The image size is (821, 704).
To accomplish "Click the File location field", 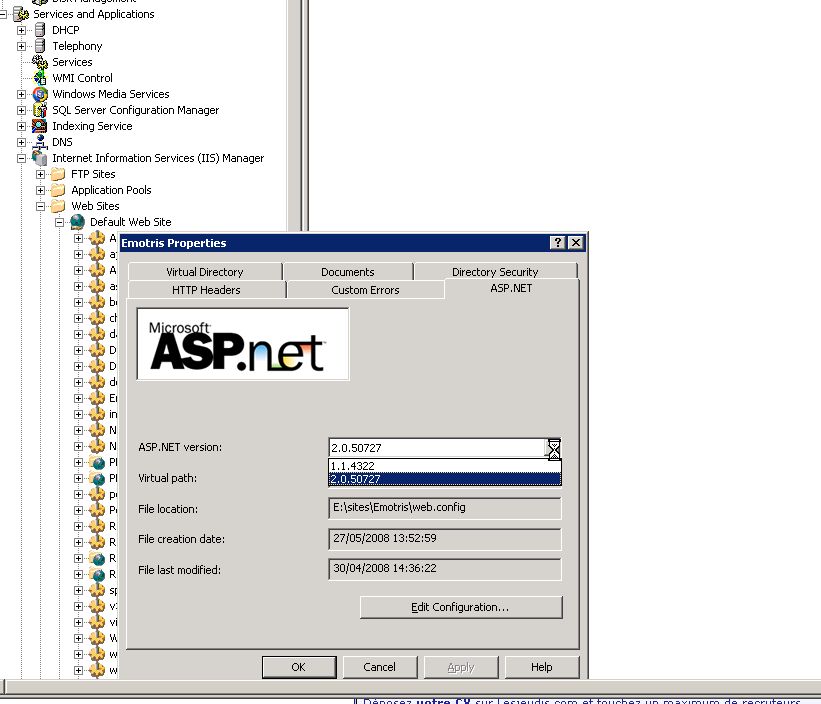I will 445,508.
